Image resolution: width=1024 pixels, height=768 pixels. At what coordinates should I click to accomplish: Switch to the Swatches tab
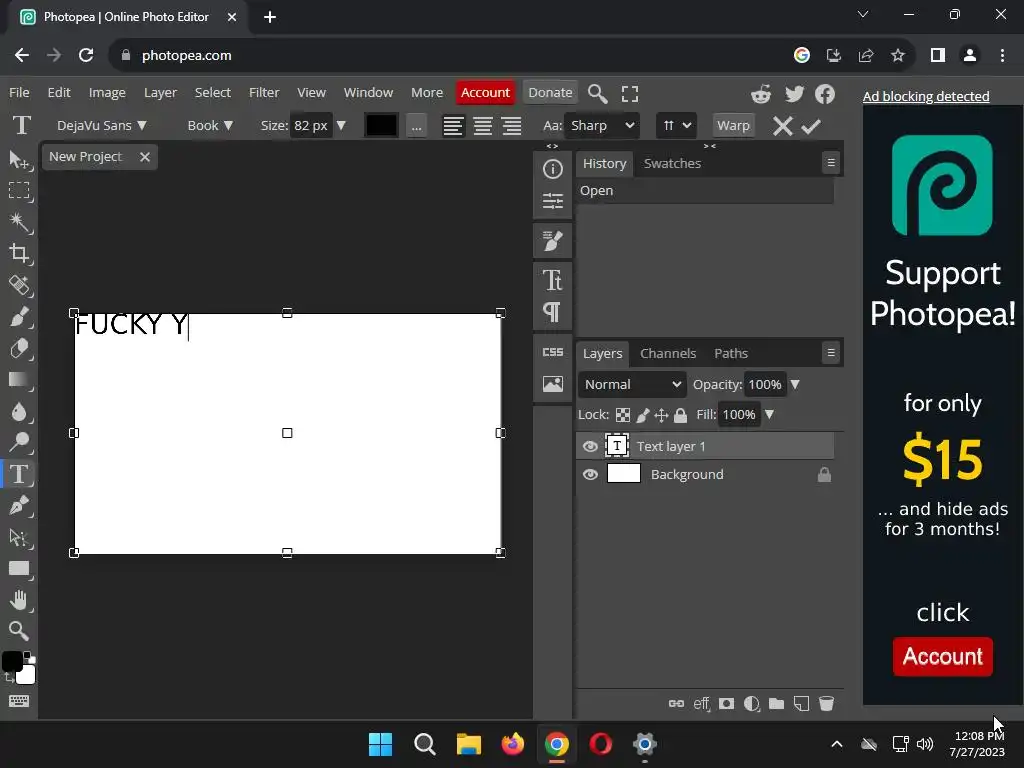click(x=672, y=163)
